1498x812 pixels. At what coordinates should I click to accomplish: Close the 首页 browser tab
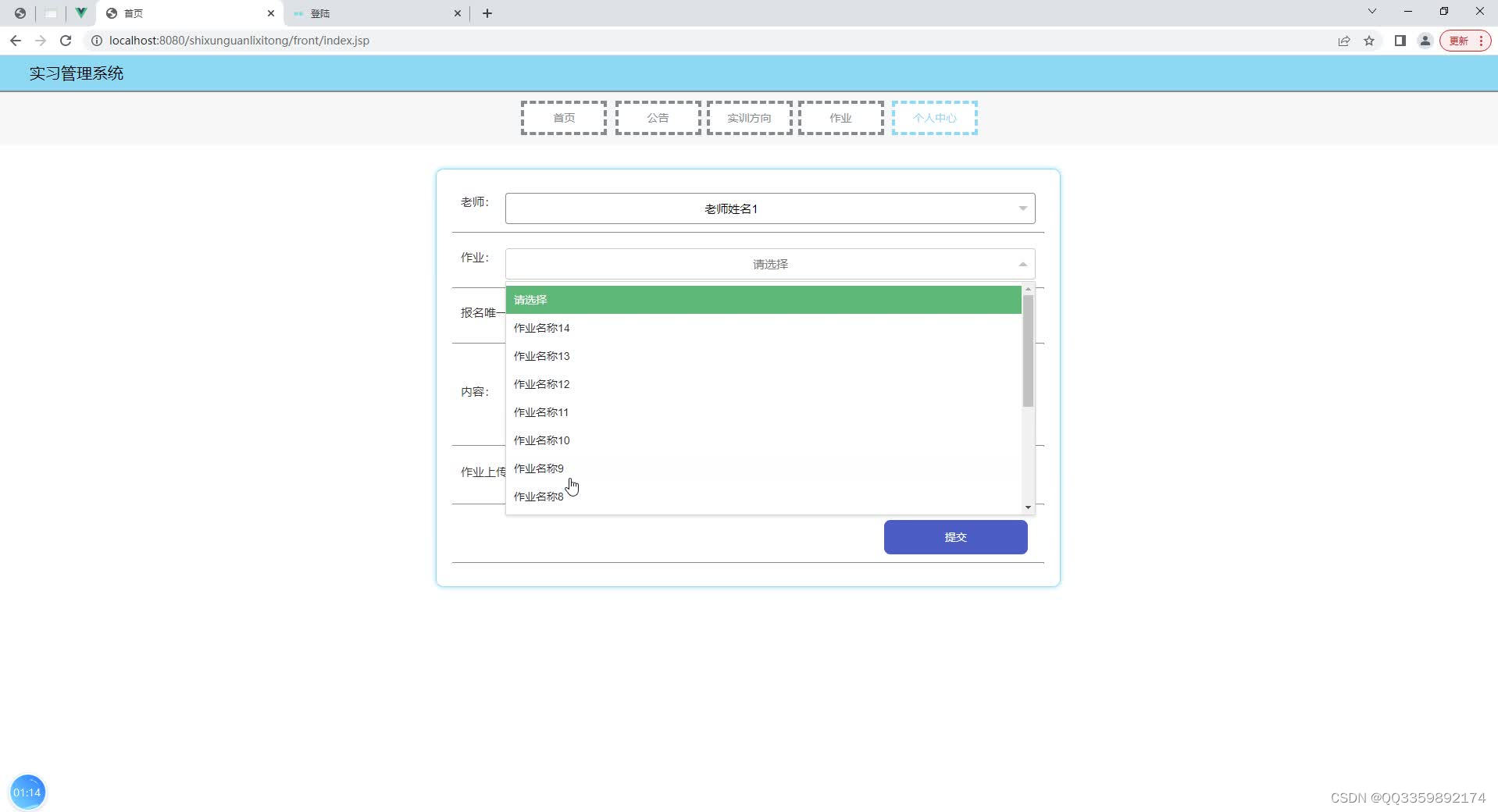pyautogui.click(x=271, y=13)
